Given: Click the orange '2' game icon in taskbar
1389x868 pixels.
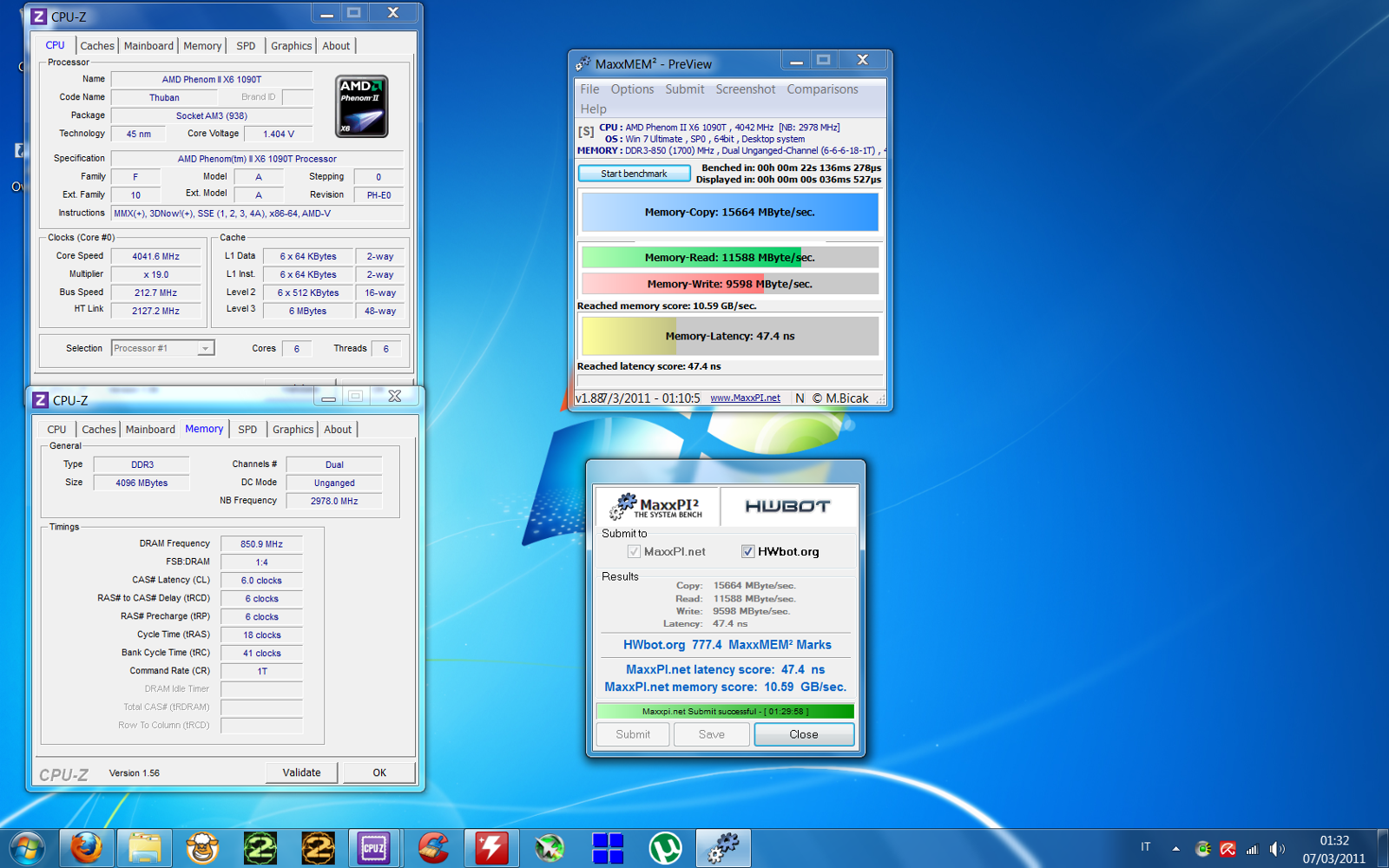Looking at the screenshot, I should point(318,848).
